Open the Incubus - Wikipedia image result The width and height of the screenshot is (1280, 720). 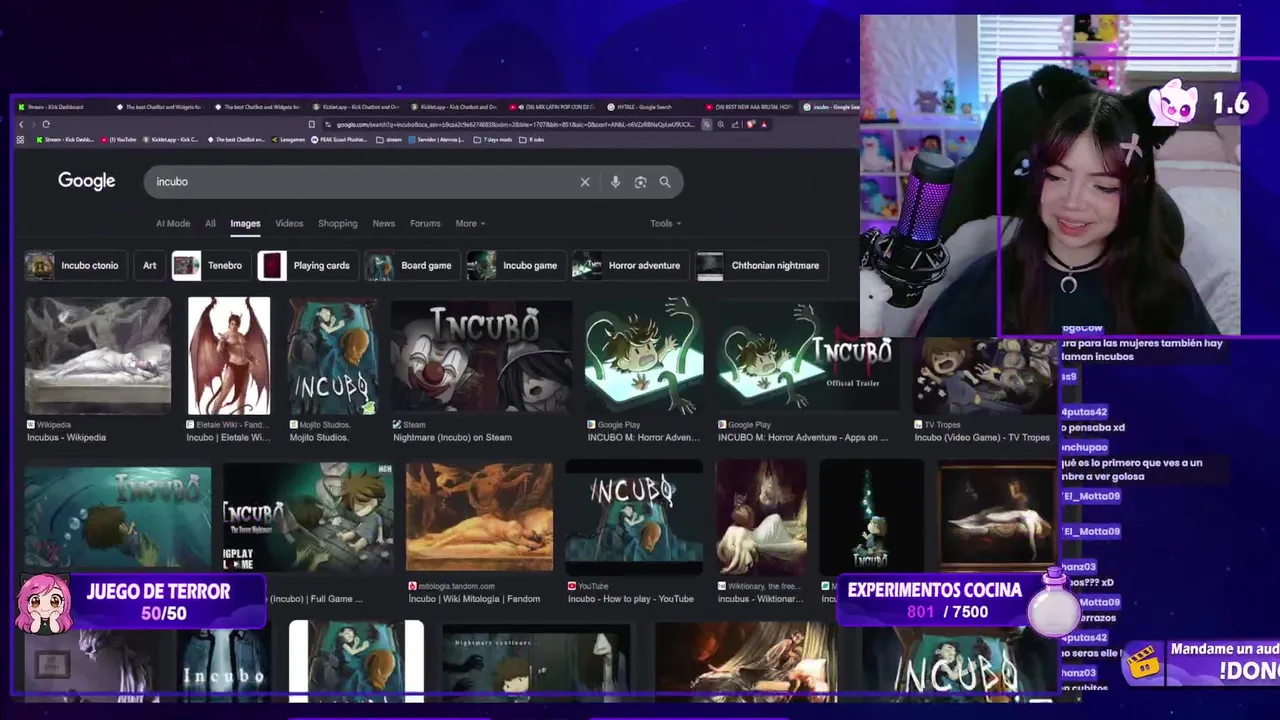click(98, 355)
